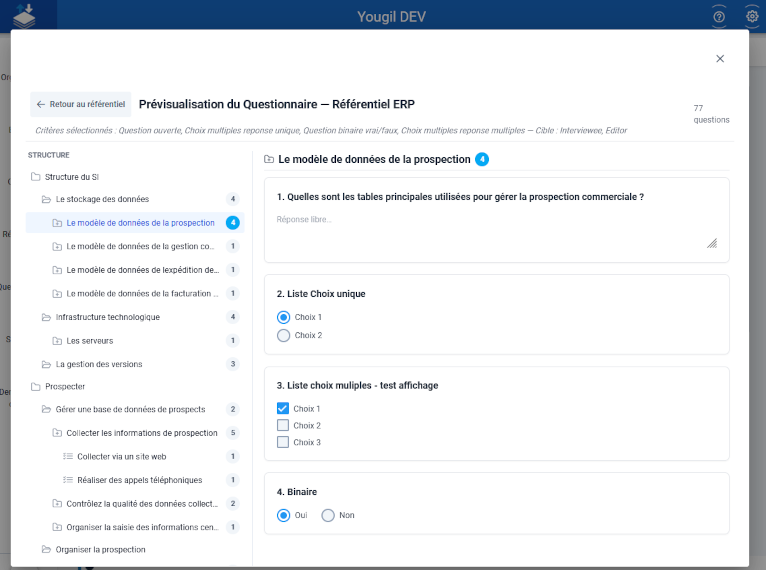Click the folder icon beside Prospecter
This screenshot has height=570, width=766.
click(36, 387)
